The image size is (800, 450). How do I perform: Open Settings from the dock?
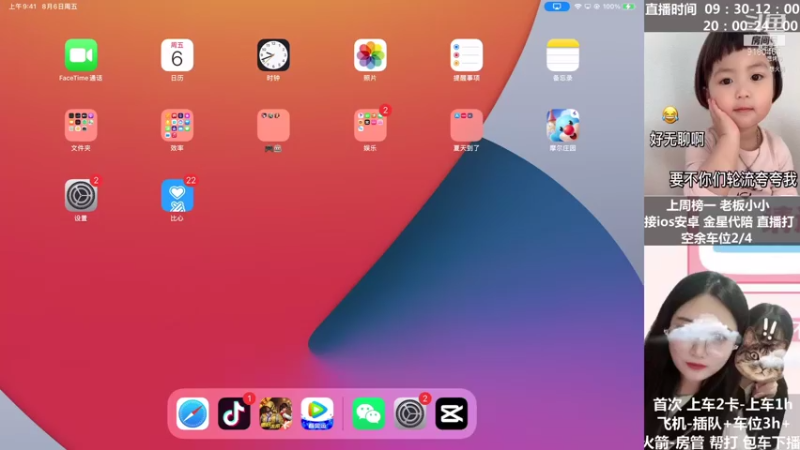click(410, 413)
